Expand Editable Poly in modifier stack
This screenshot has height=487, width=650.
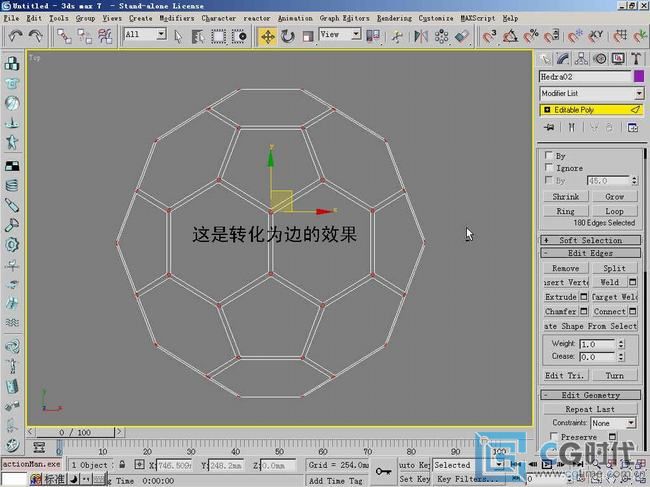[x=547, y=110]
